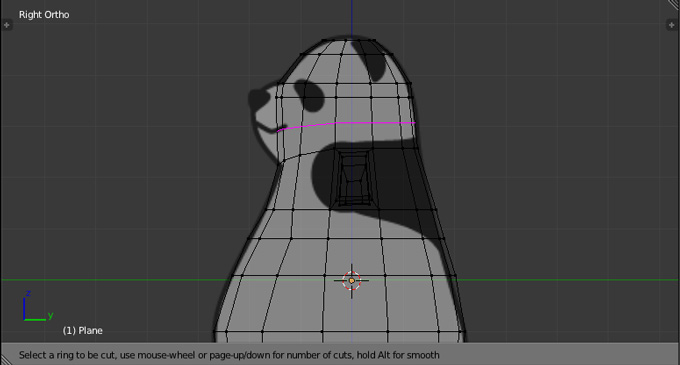
Task: Click the panda's black ear
Action: point(369,59)
